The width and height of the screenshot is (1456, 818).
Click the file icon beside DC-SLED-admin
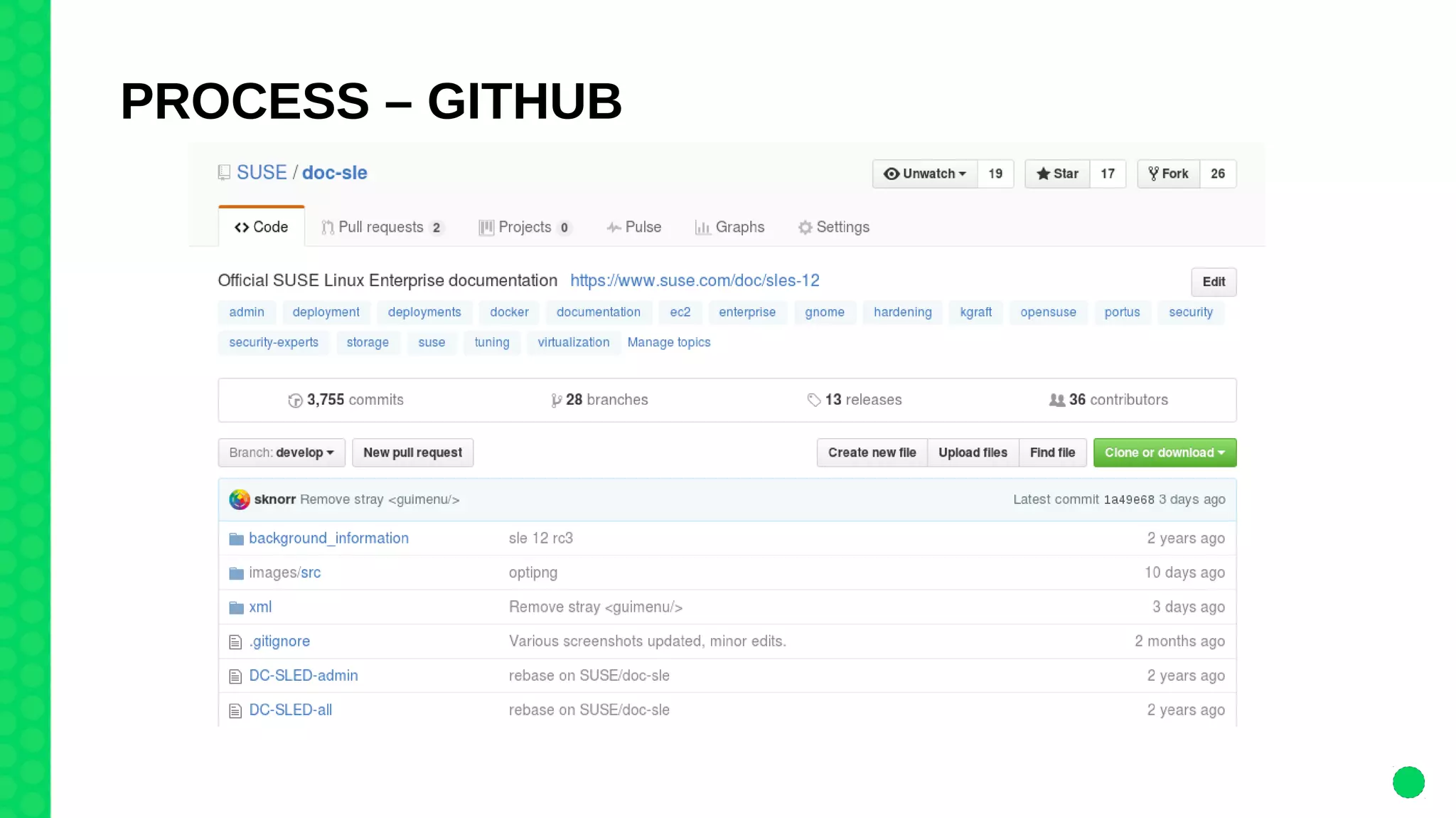pos(235,676)
